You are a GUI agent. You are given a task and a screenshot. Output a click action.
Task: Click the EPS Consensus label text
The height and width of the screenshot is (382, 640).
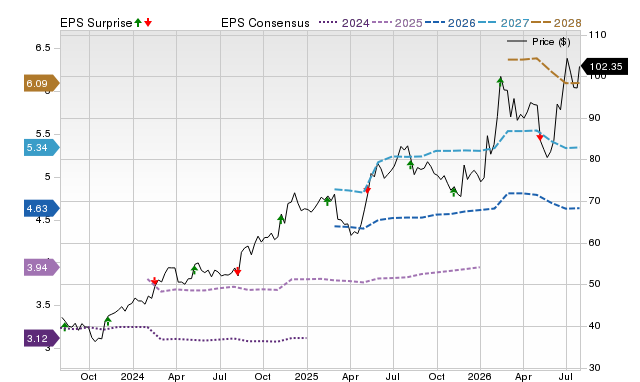pos(265,23)
